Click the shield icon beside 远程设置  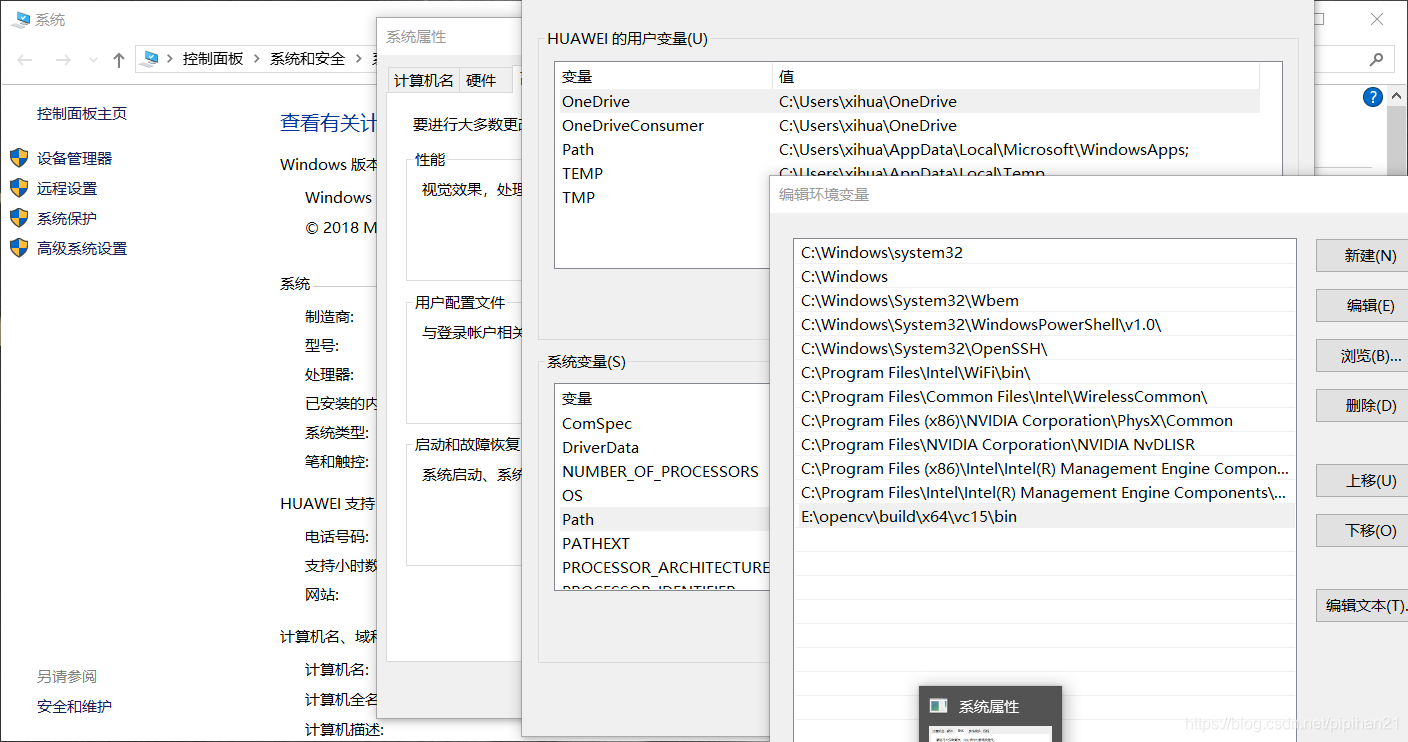[x=19, y=188]
